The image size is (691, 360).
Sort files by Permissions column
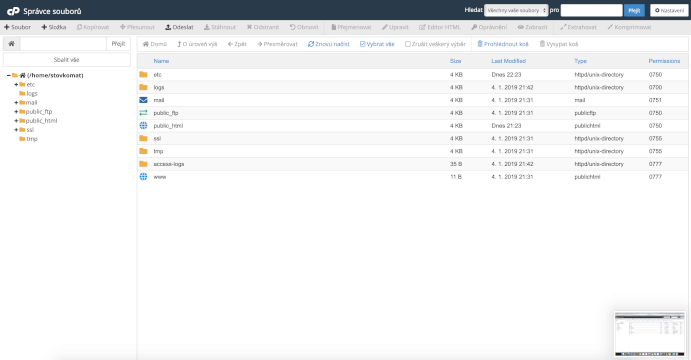(664, 61)
